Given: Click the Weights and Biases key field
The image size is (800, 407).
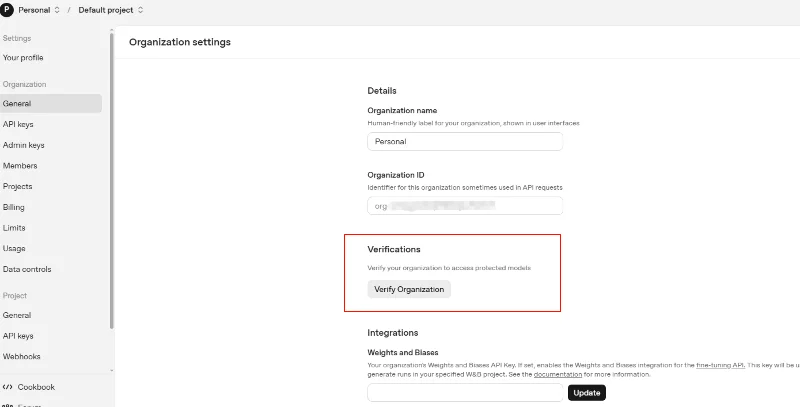Looking at the screenshot, I should click(x=465, y=393).
